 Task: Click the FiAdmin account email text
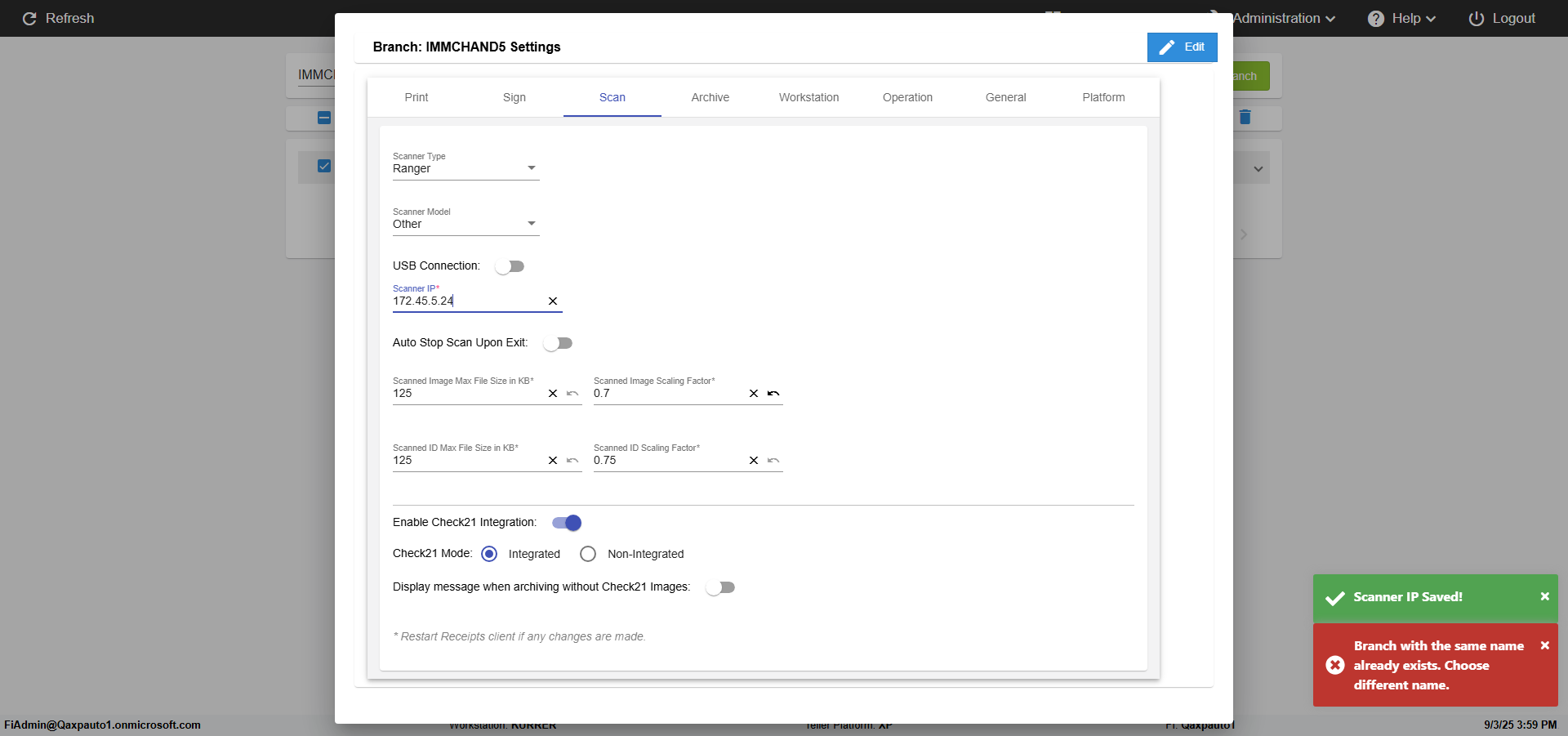(x=102, y=725)
